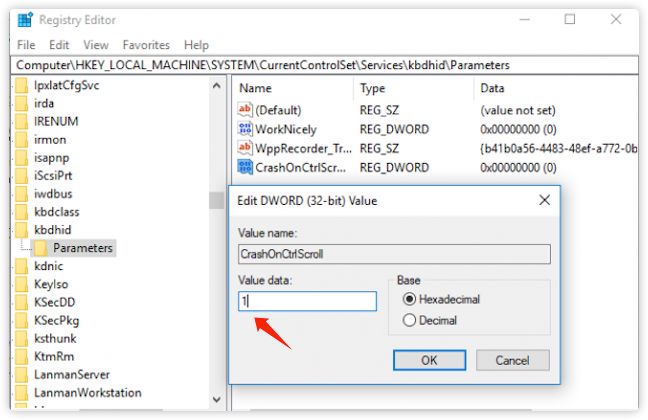The image size is (648, 420).
Task: Open the File menu
Action: [x=26, y=45]
